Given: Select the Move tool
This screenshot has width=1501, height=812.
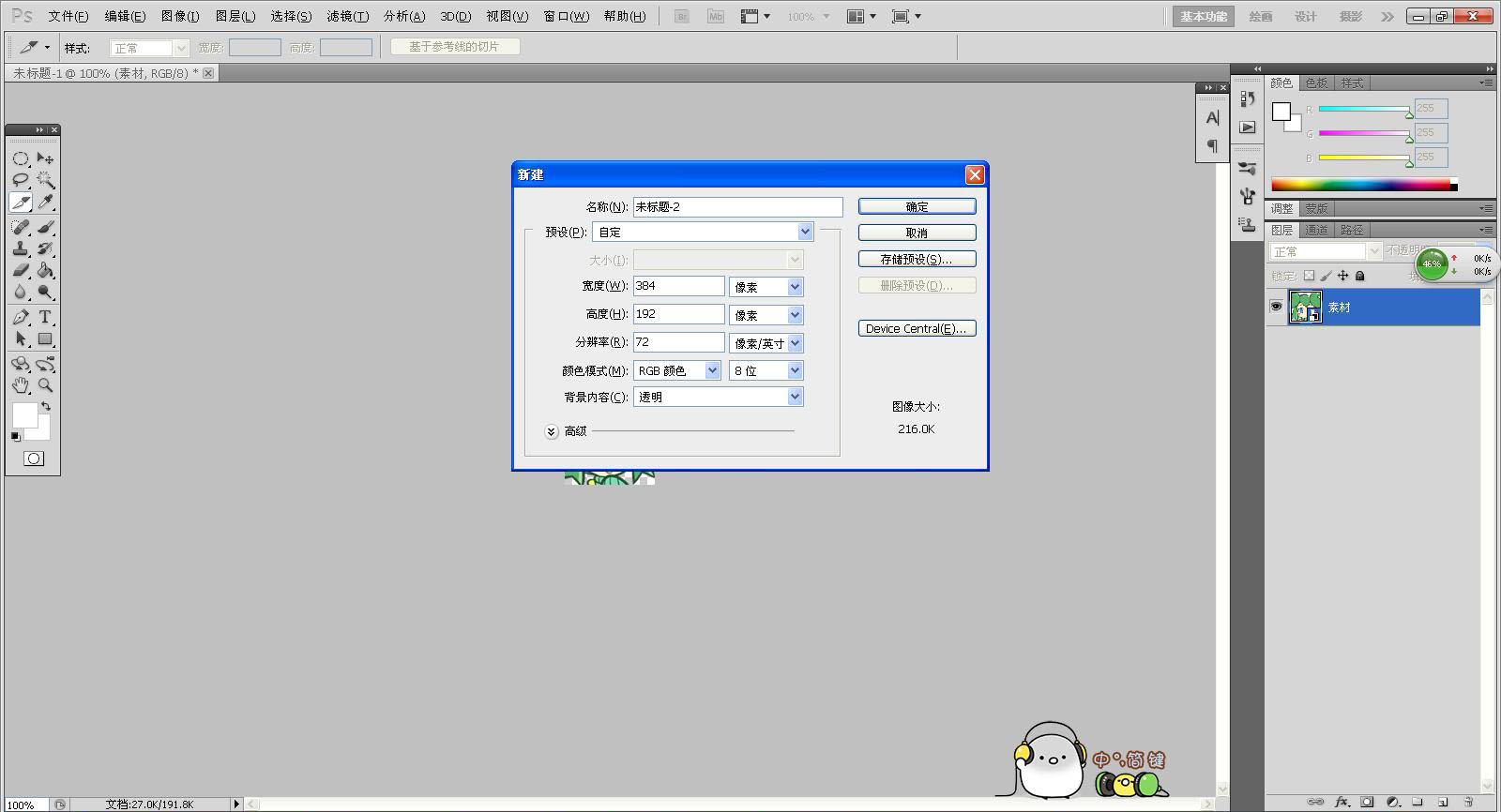Looking at the screenshot, I should tap(45, 158).
